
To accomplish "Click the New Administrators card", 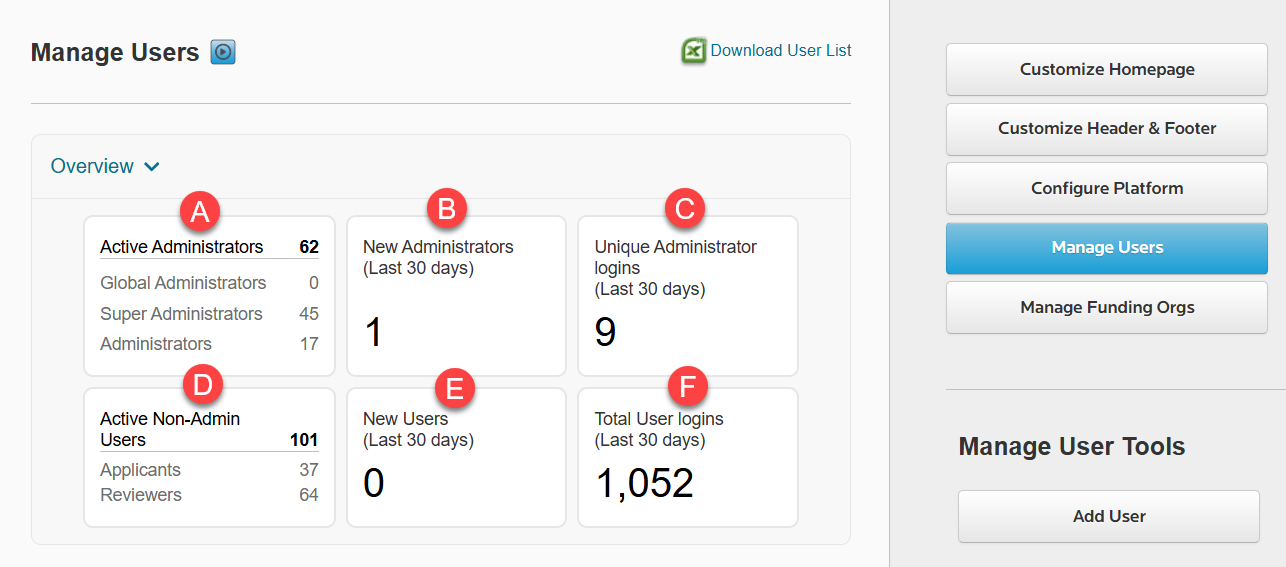I will [456, 295].
